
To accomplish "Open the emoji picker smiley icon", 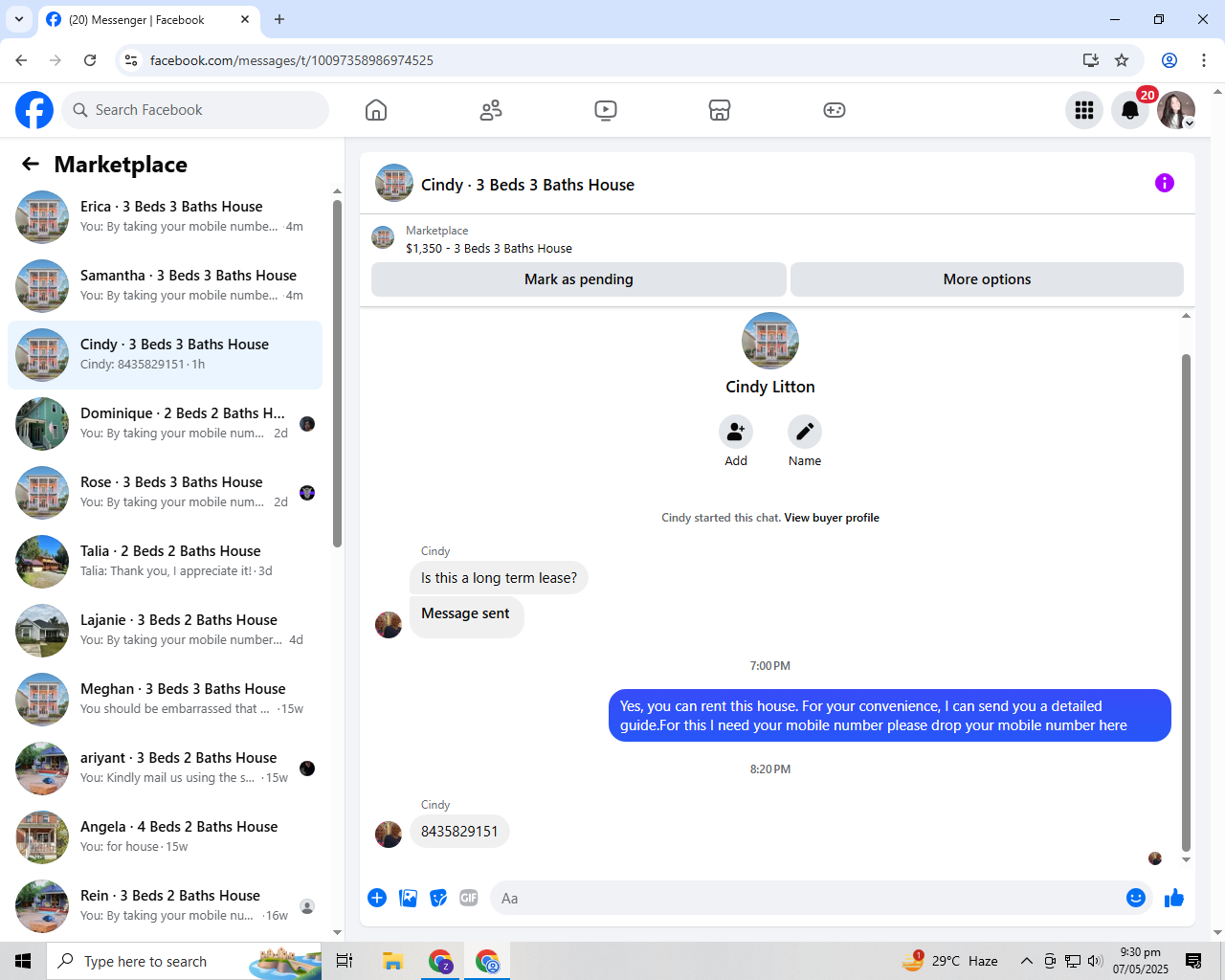I will click(1136, 898).
